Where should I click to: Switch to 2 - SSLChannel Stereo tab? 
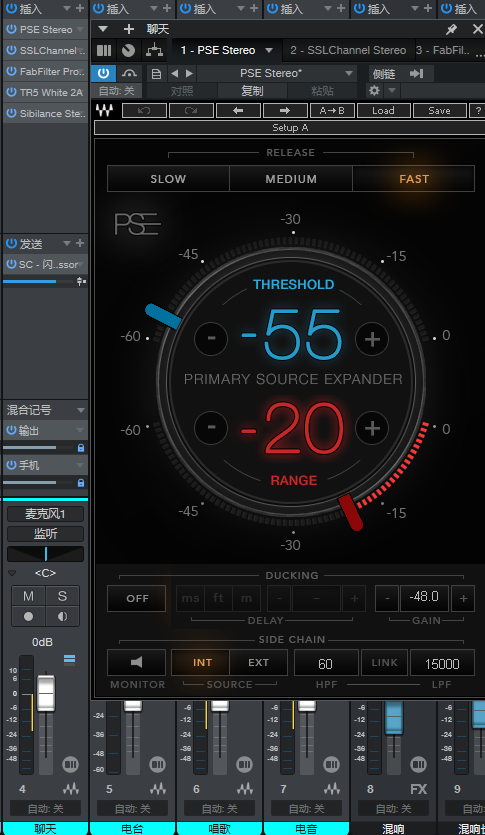click(x=348, y=51)
